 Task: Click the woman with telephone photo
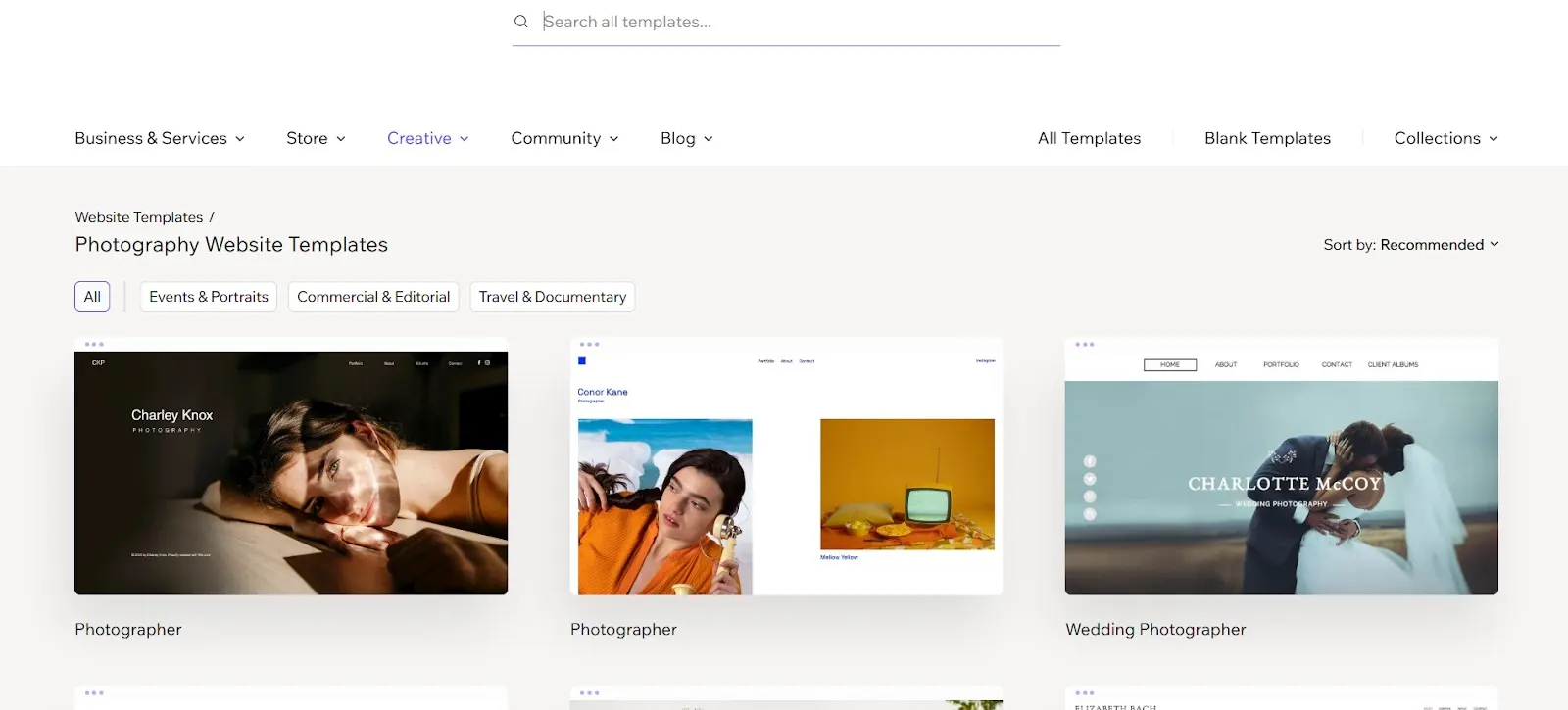click(x=665, y=506)
